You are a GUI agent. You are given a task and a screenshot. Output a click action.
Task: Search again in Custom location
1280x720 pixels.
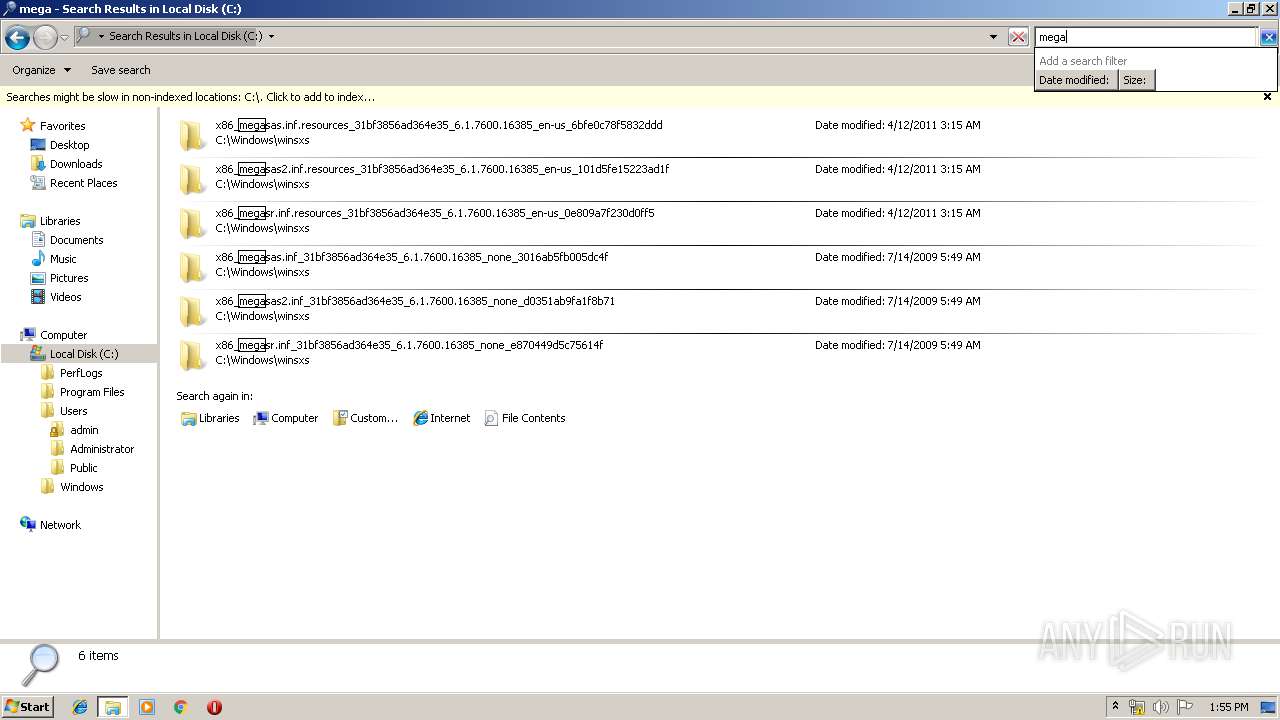coord(366,418)
